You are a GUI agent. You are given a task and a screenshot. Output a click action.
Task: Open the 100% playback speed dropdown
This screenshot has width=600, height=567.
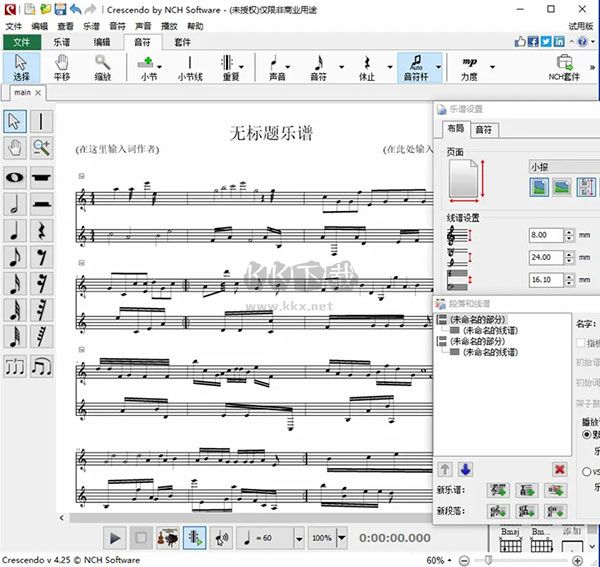click(x=340, y=538)
